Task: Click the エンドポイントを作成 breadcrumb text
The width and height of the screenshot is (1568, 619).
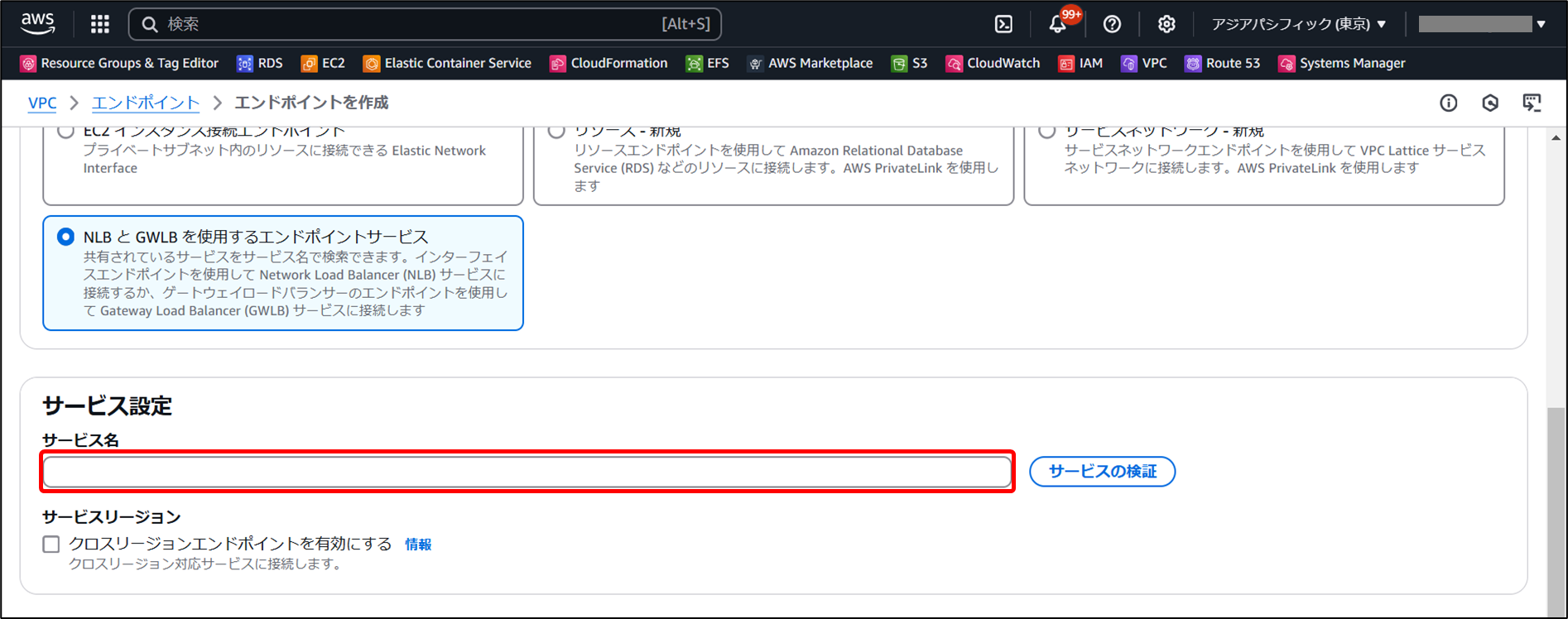Action: point(311,103)
